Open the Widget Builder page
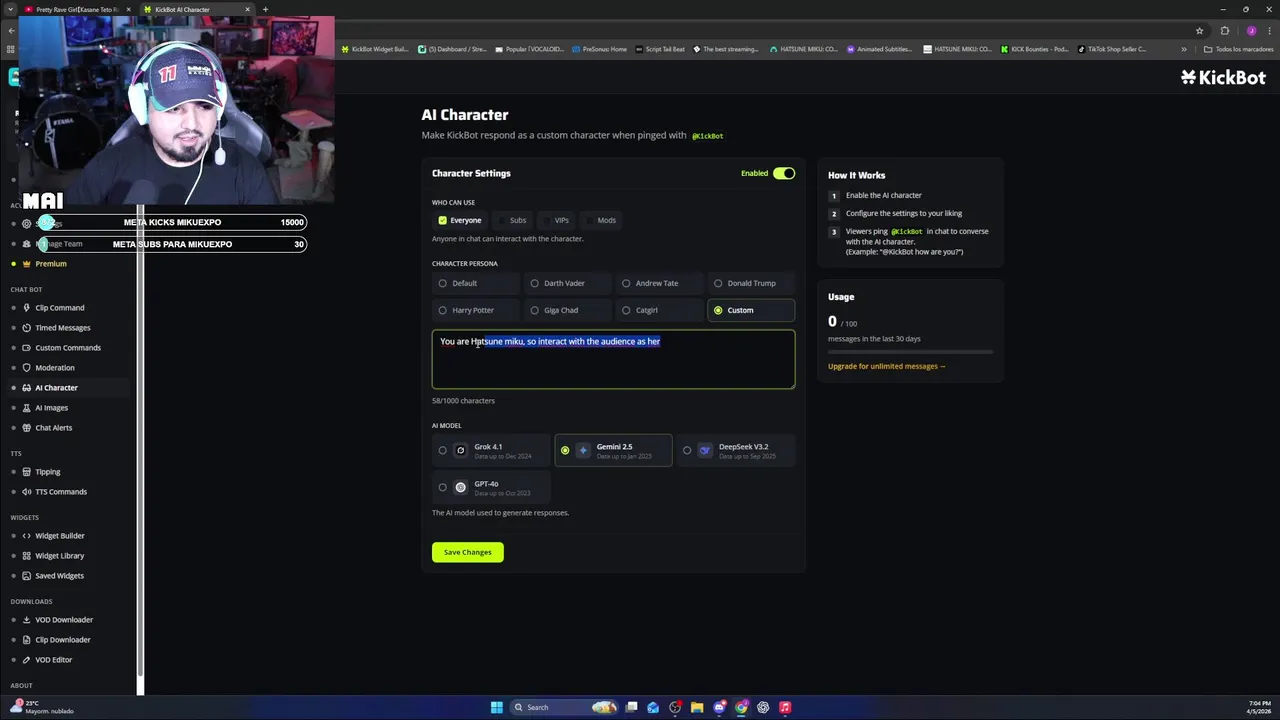1280x720 pixels. [x=59, y=536]
